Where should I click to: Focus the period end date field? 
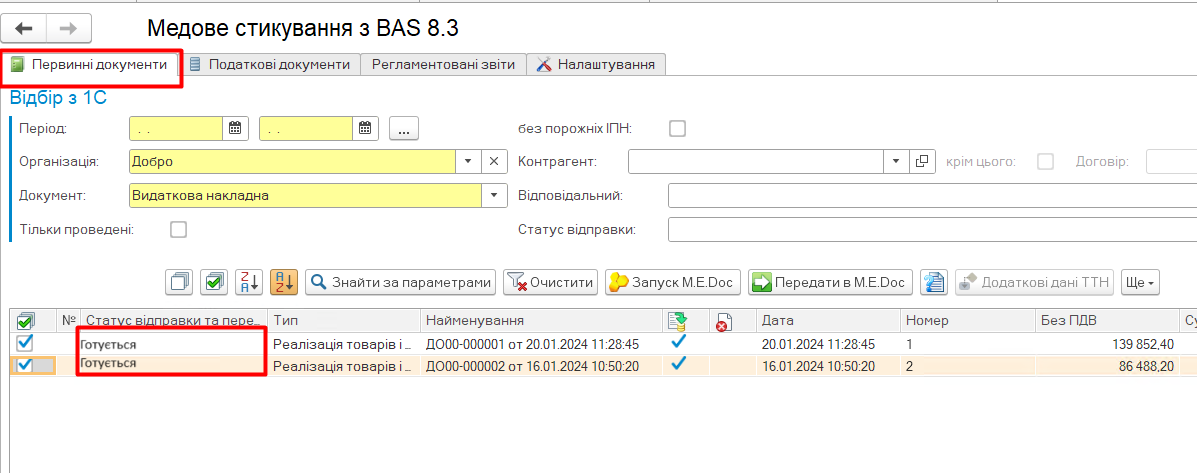pos(306,128)
